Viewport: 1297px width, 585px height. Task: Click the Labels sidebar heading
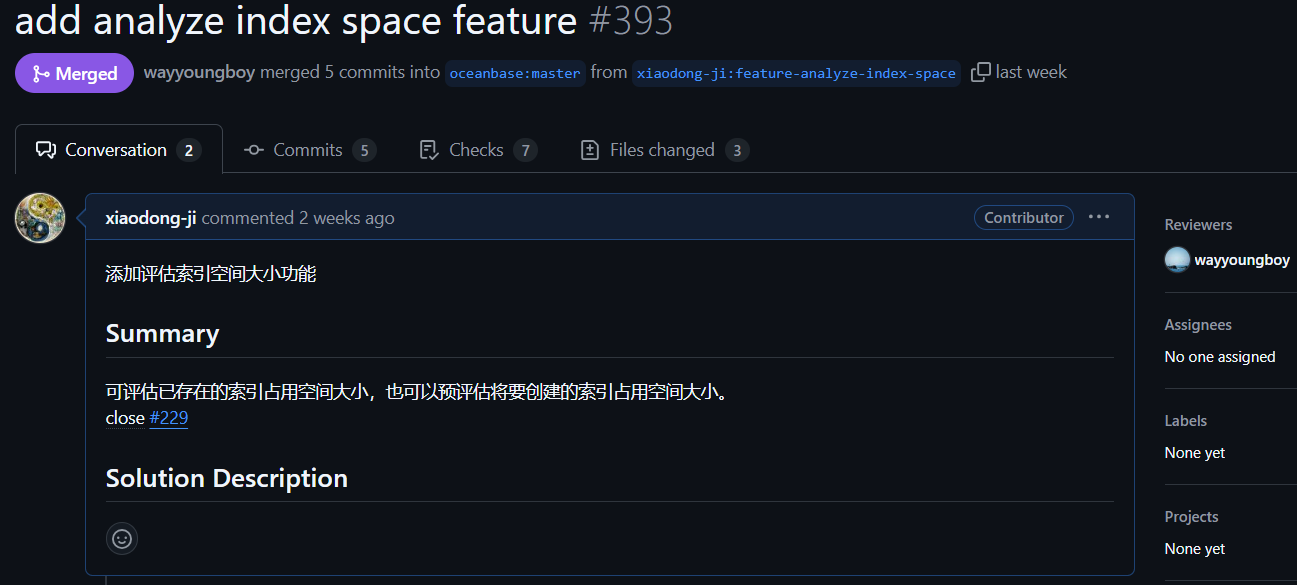1186,421
